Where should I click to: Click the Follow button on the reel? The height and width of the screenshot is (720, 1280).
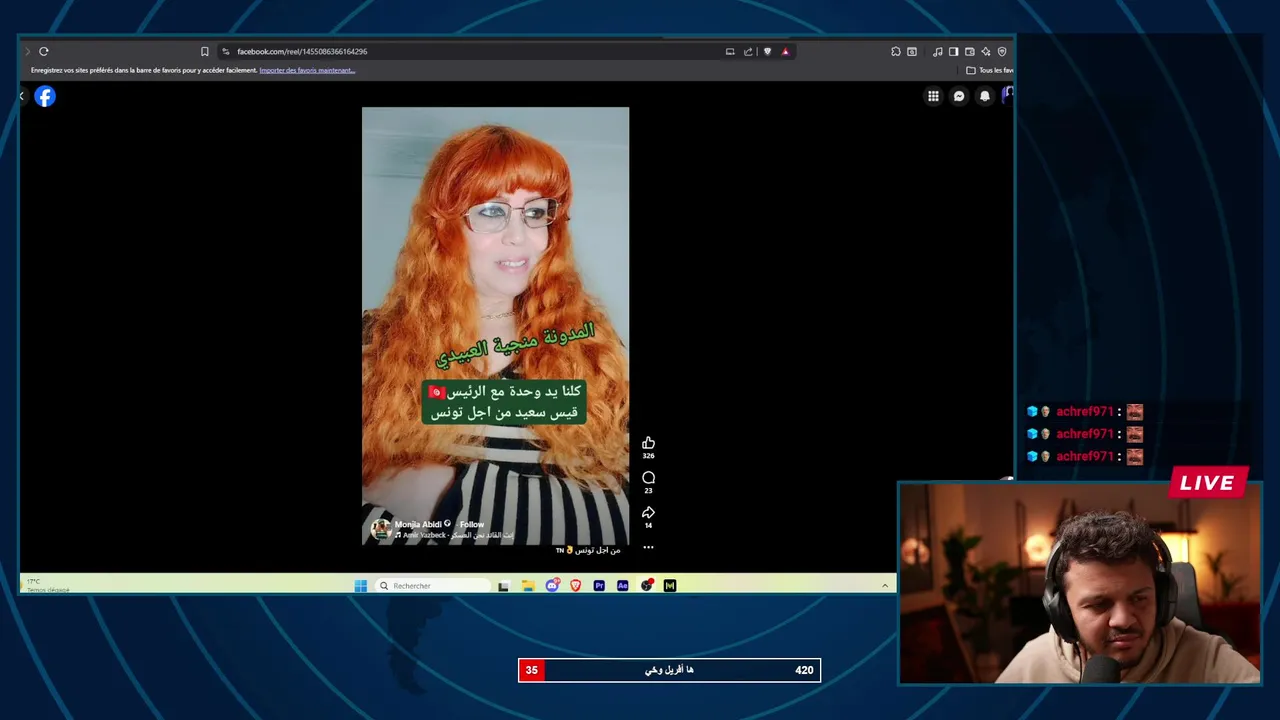[x=471, y=524]
